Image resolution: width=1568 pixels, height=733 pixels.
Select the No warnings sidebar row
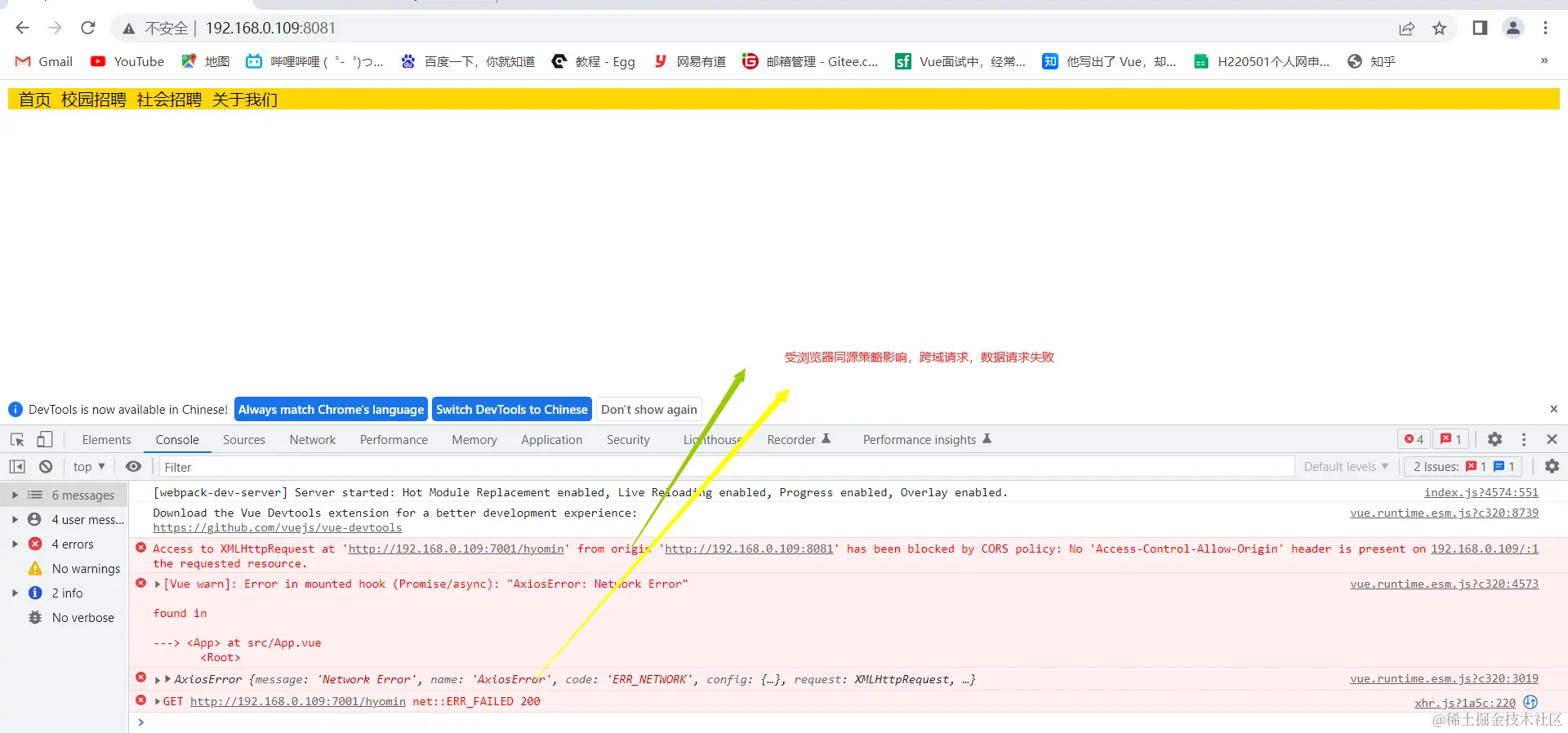click(x=65, y=568)
